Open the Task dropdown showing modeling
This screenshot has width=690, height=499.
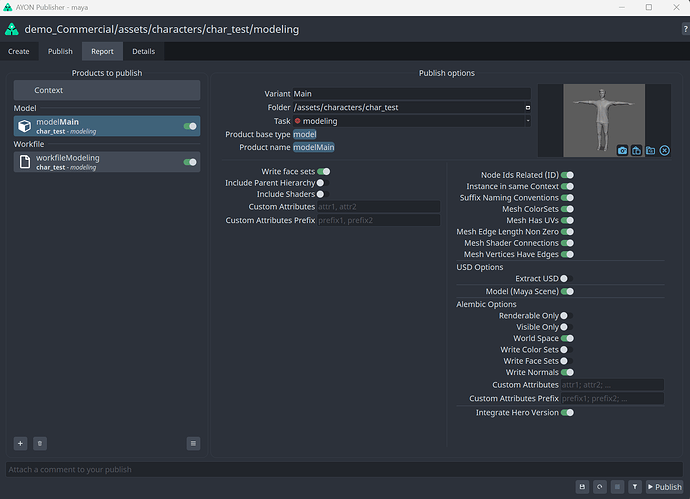[411, 121]
